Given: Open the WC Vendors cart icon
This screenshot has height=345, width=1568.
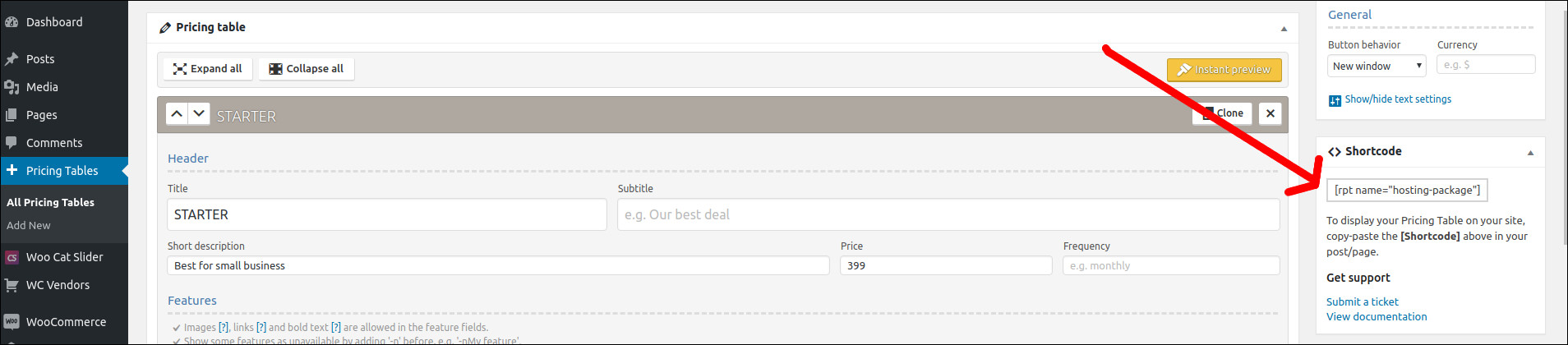Looking at the screenshot, I should (12, 285).
